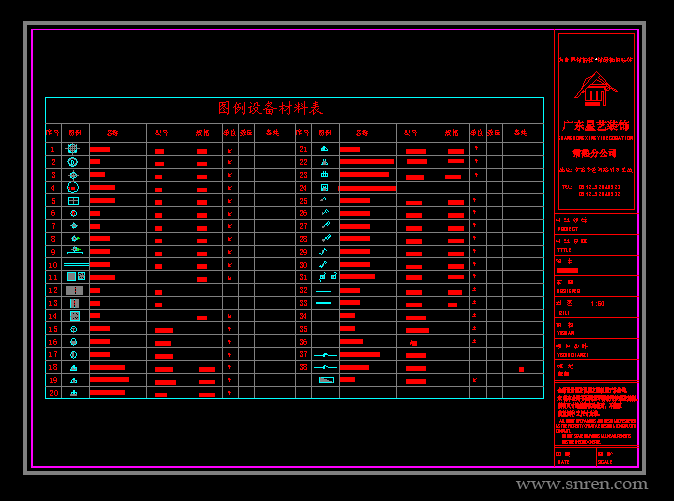Select the paired switch symbols in row 31
The height and width of the screenshot is (501, 674).
pyautogui.click(x=328, y=277)
